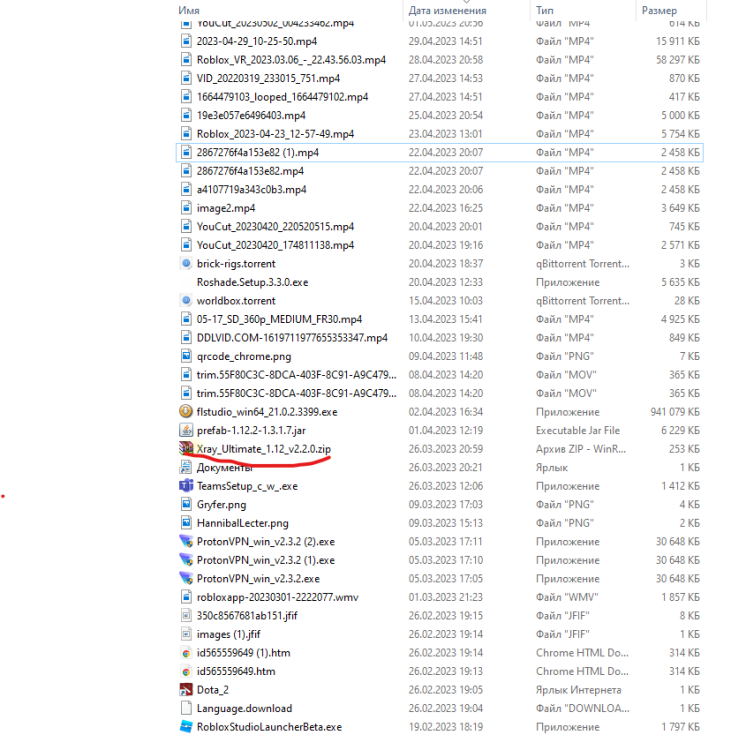Click the HannibalLecter.png image icon
Screen dimensions: 731x750
coord(186,523)
